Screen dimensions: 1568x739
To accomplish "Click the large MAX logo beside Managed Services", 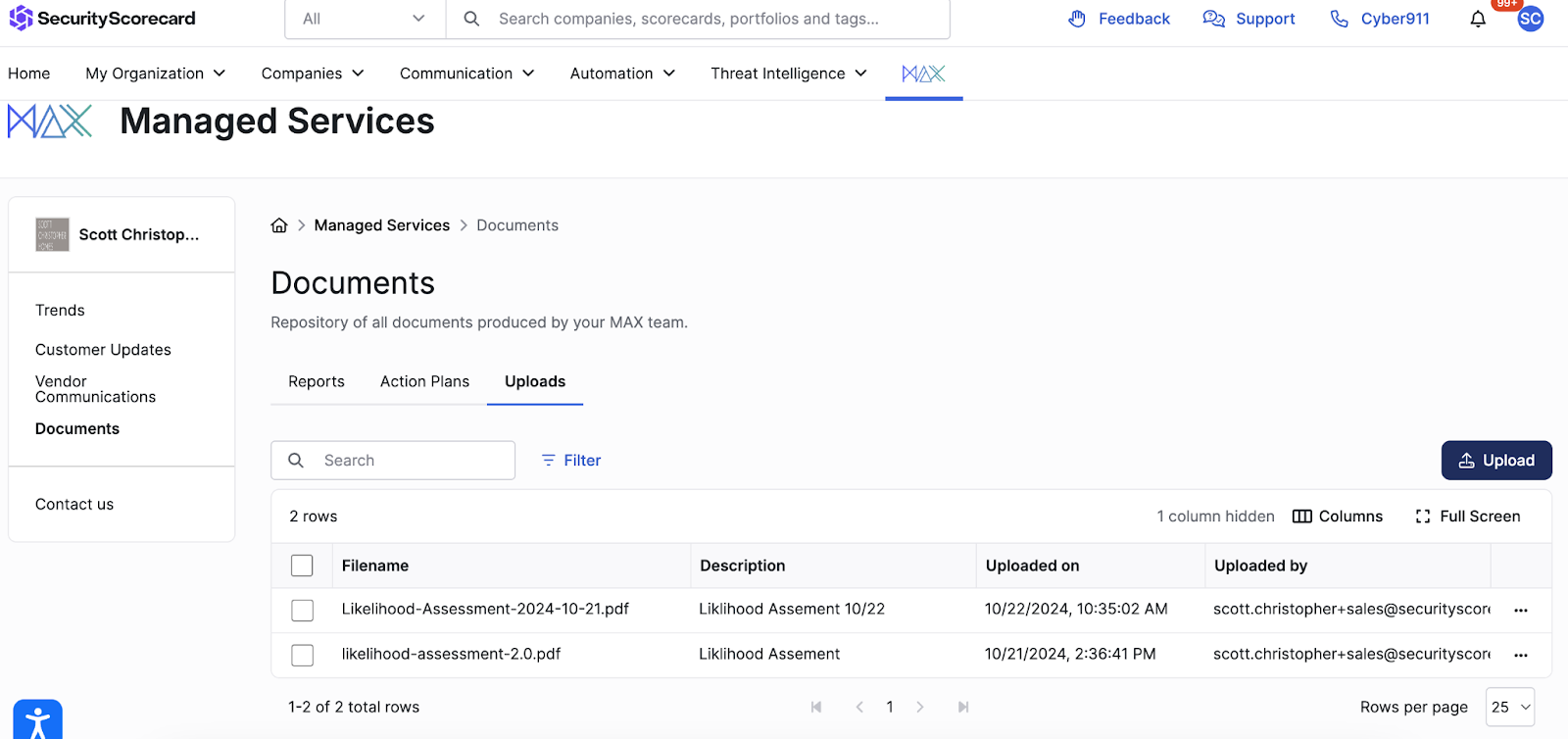I will pyautogui.click(x=50, y=122).
